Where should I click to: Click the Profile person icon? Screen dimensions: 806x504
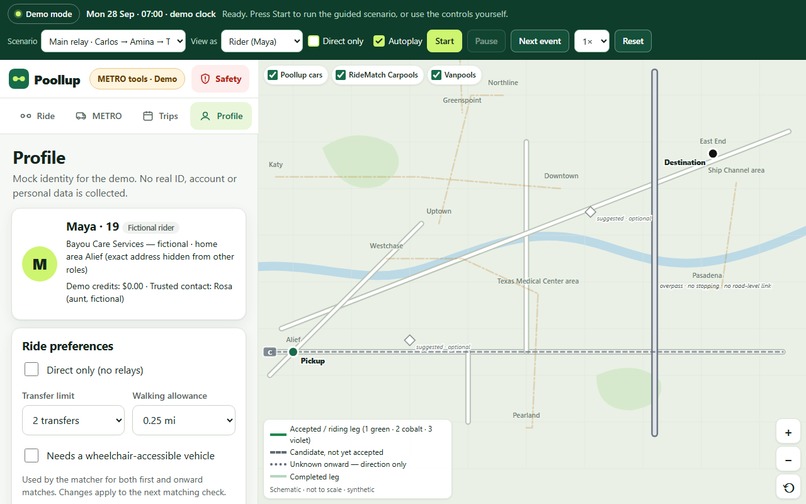[205, 116]
